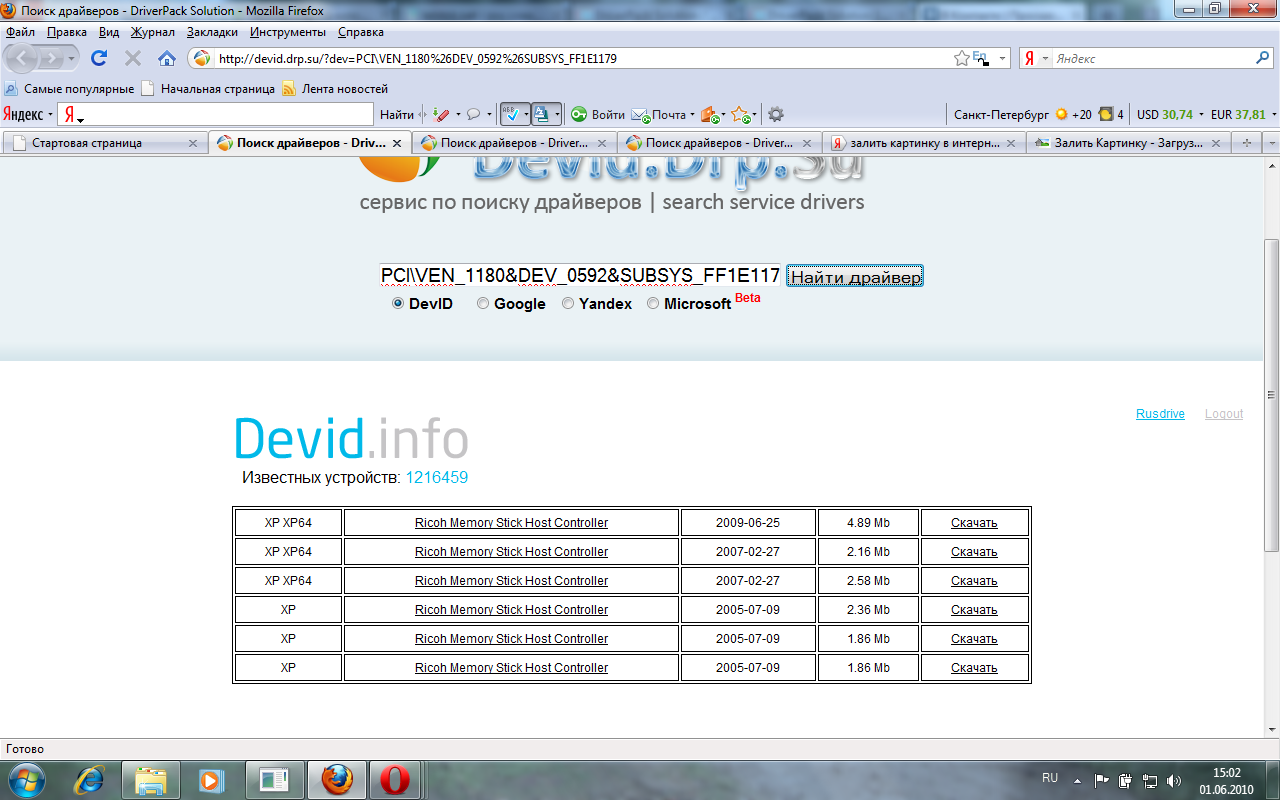Open Windows Media Player from the taskbar
This screenshot has width=1280, height=800.
coord(211,779)
